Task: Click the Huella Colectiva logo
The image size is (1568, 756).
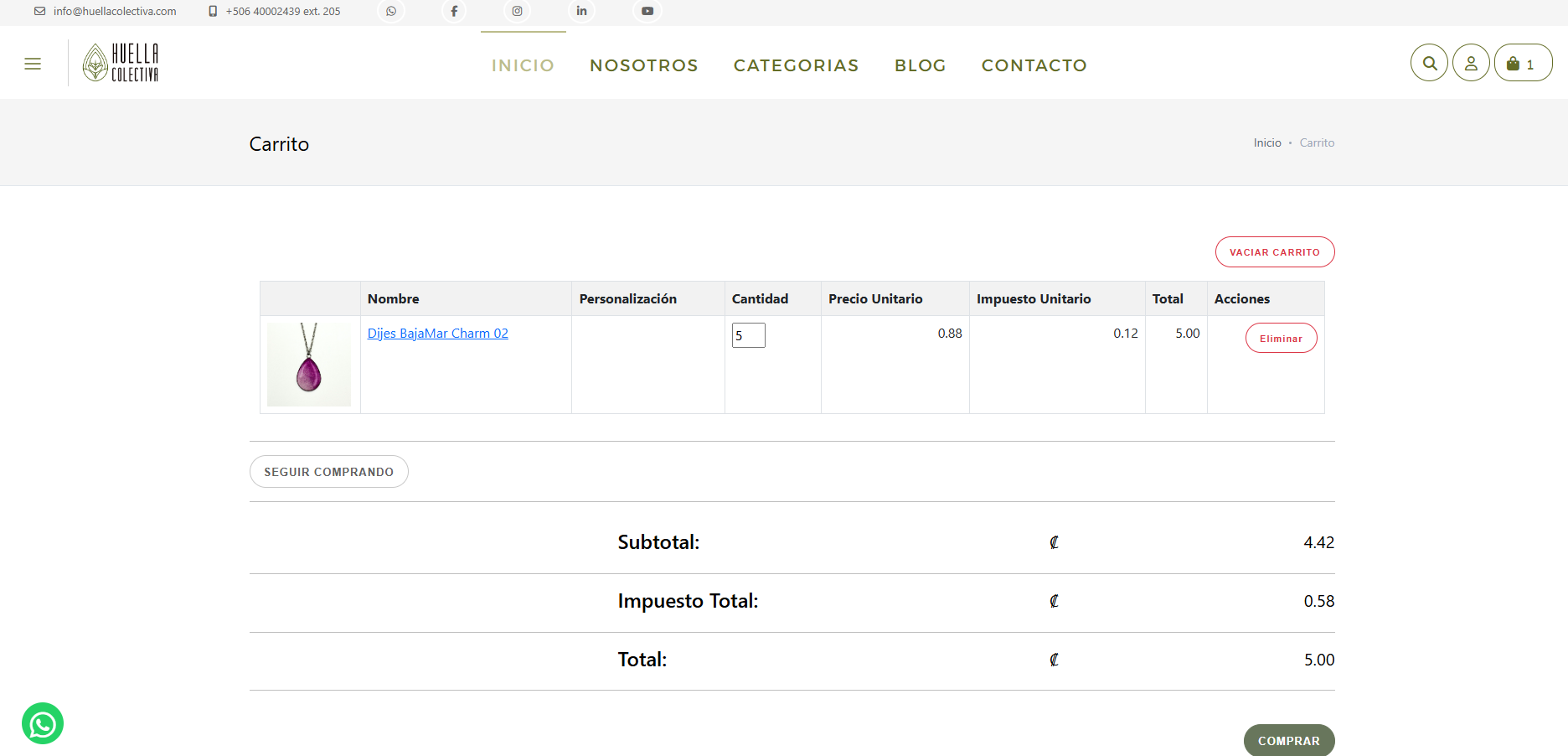Action: [121, 63]
